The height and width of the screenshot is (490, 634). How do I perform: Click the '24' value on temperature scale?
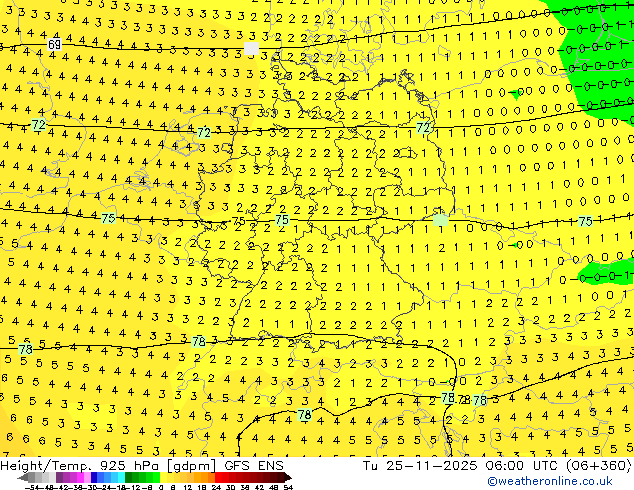pyautogui.click(x=216, y=487)
